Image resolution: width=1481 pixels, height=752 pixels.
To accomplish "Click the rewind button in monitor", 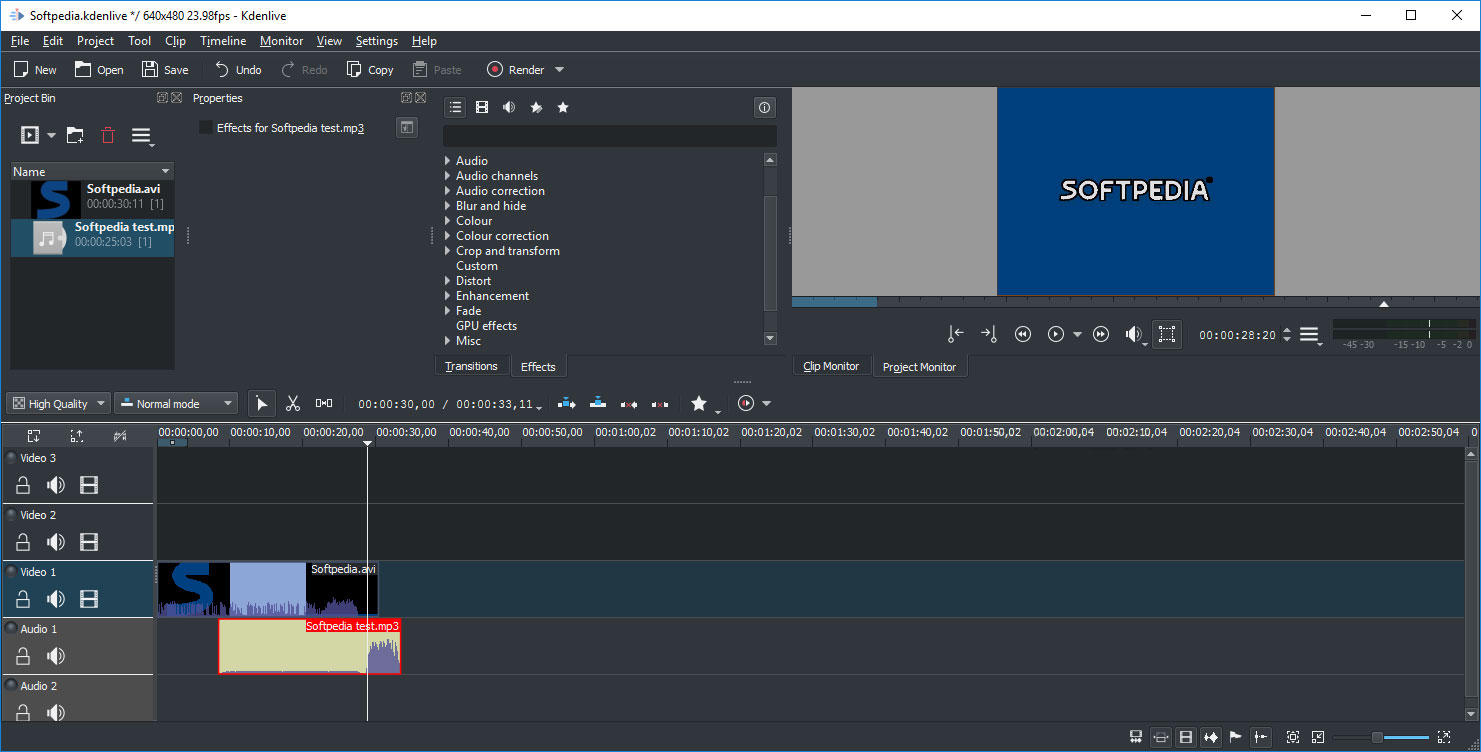I will click(x=1022, y=334).
